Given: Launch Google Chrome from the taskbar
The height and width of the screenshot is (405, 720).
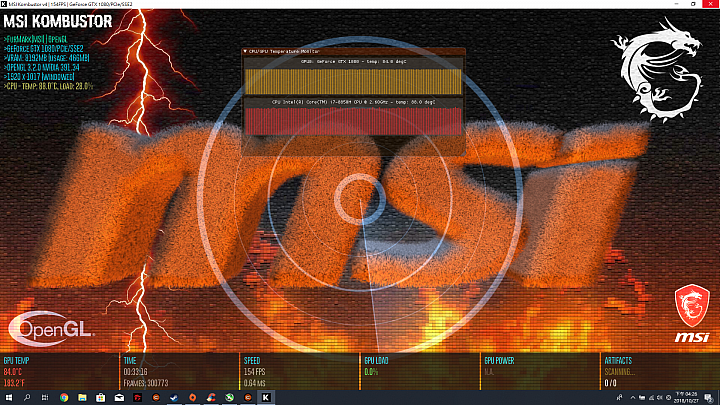Looking at the screenshot, I should click(x=64, y=398).
